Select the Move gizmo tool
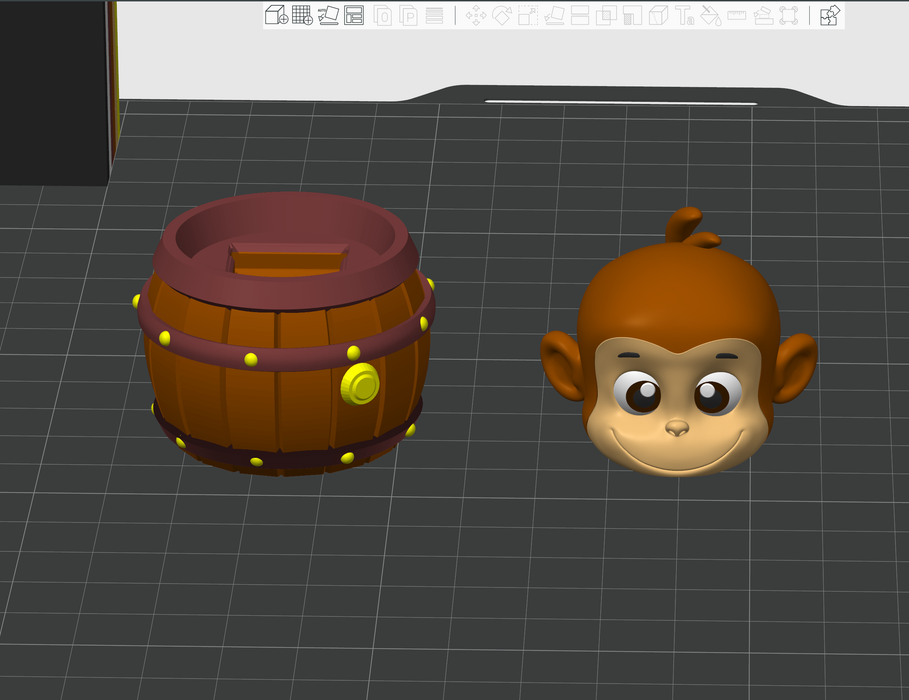This screenshot has height=700, width=909. coord(476,15)
